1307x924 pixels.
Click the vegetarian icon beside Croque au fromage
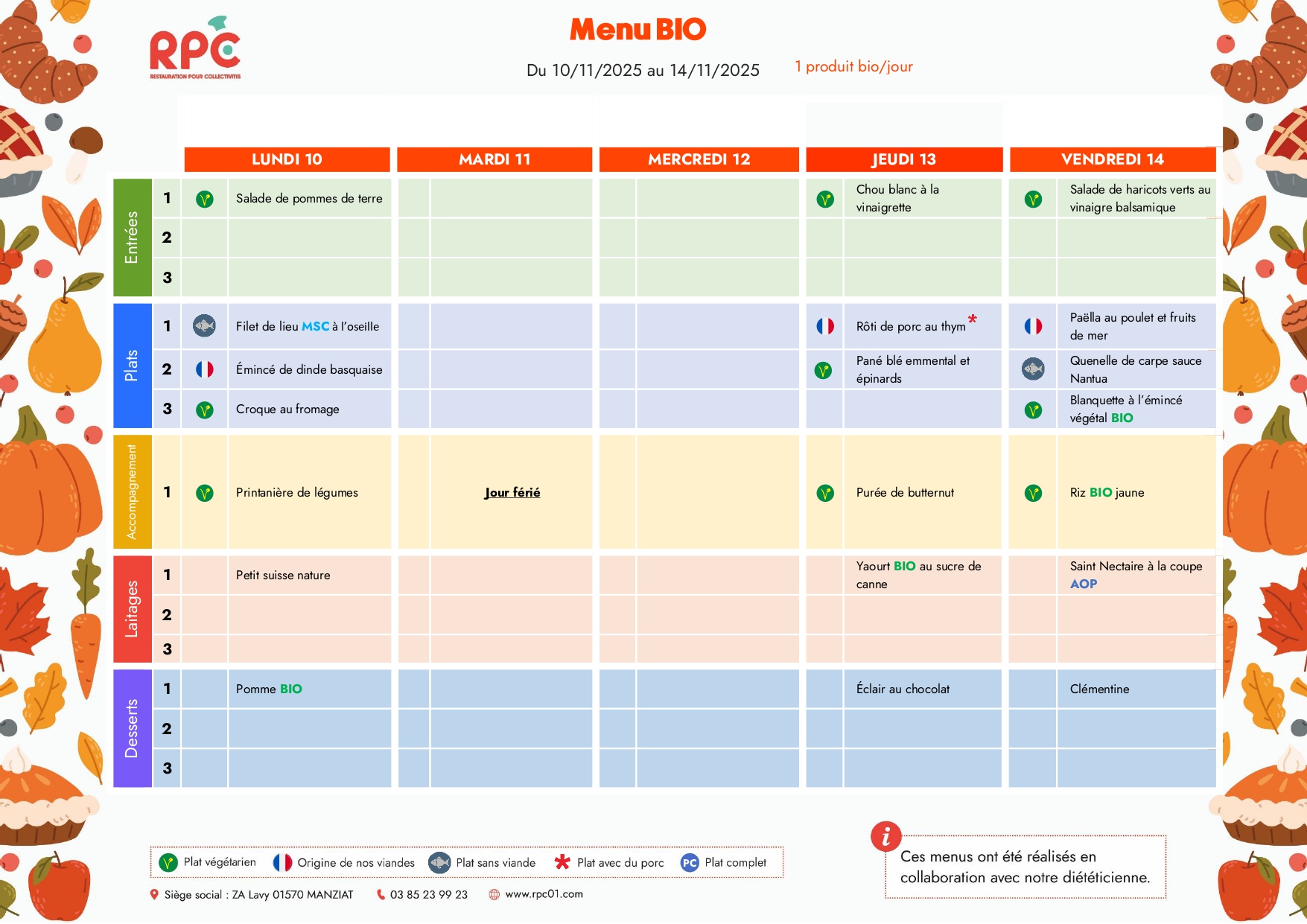[x=204, y=410]
